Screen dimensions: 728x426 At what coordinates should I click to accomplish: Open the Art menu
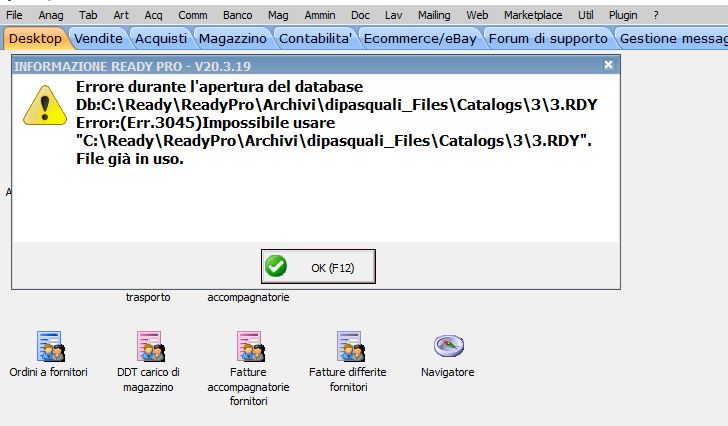[121, 15]
